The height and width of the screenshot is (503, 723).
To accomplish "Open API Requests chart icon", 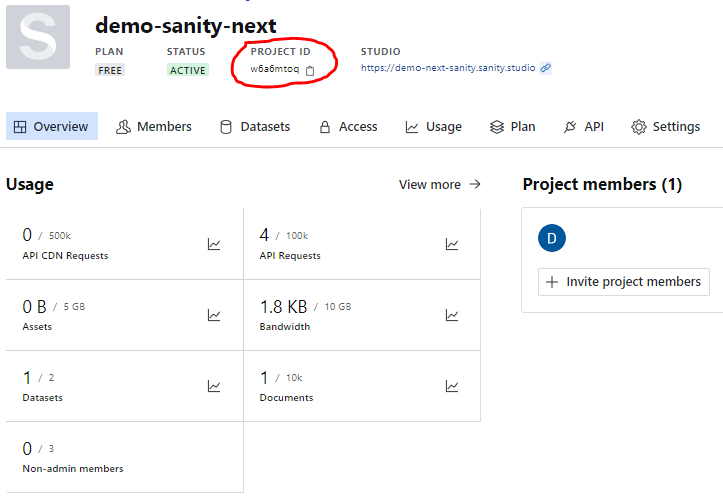I will 452,244.
